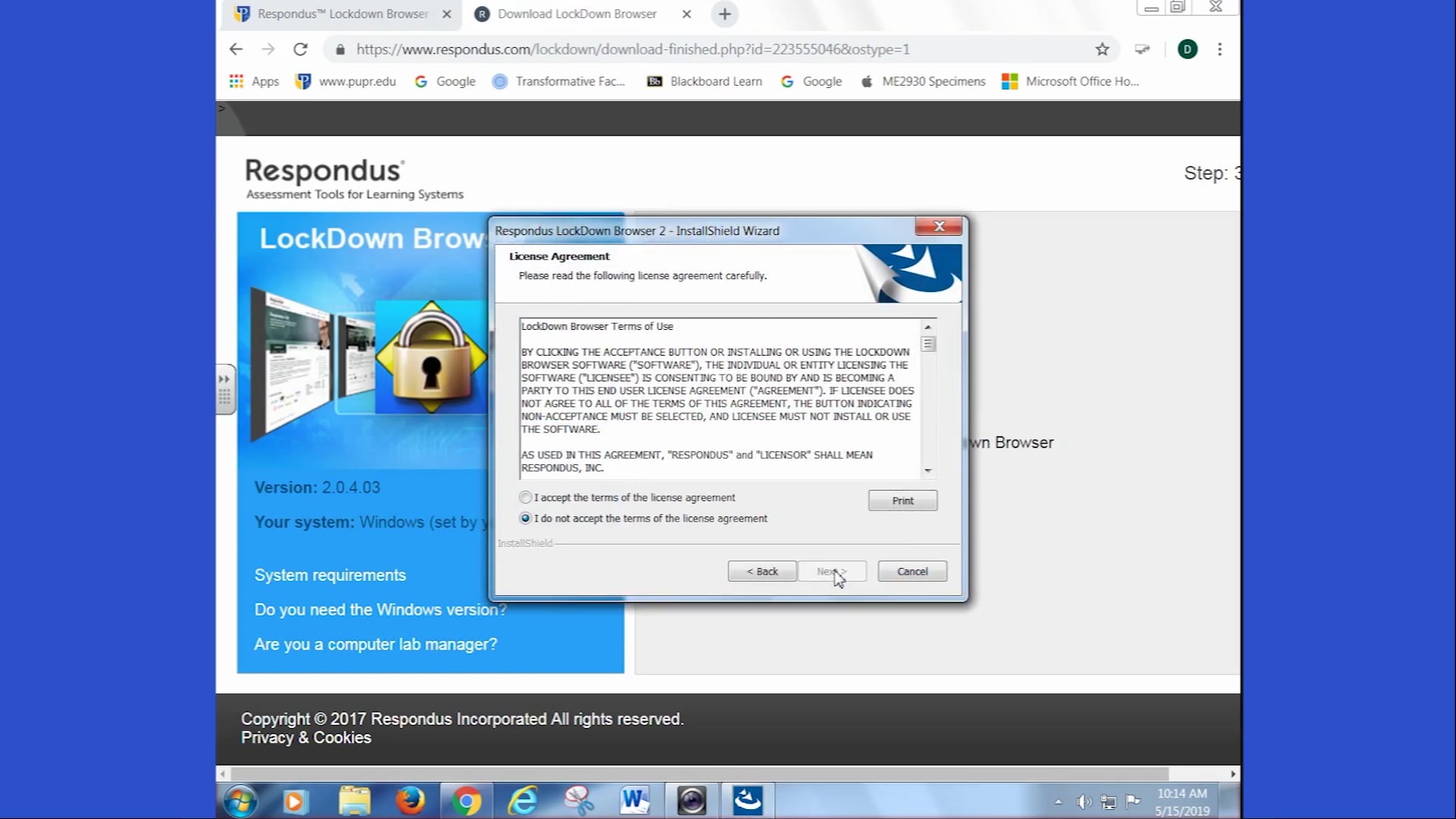
Task: Select 'I do not accept the terms' option
Action: [526, 518]
